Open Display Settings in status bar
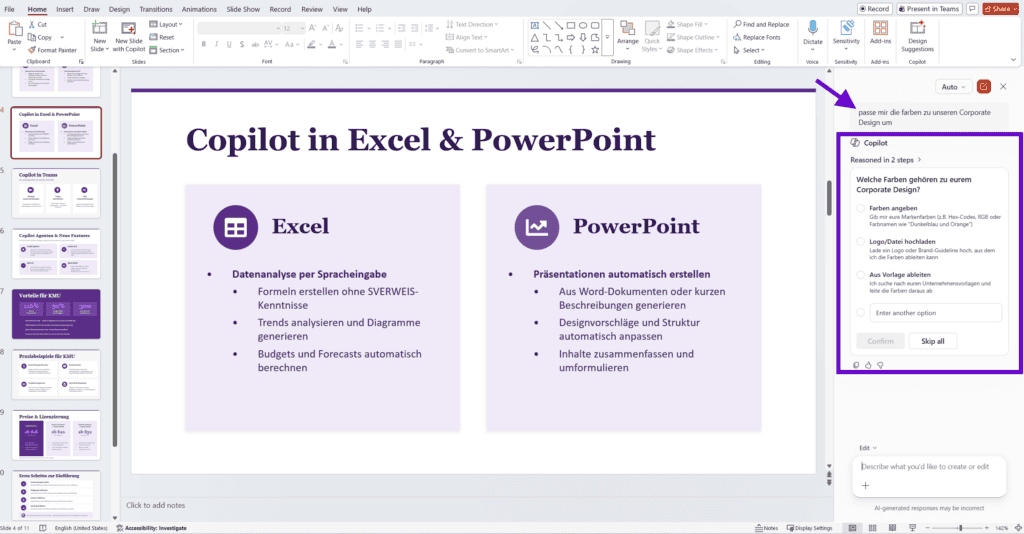This screenshot has width=1024, height=534. coord(809,527)
